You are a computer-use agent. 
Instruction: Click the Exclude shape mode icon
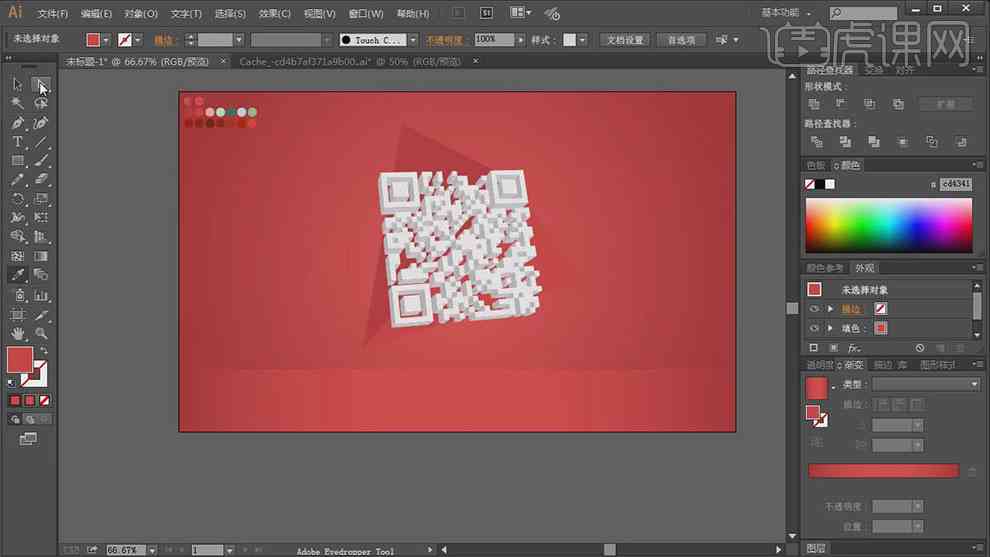coord(898,104)
